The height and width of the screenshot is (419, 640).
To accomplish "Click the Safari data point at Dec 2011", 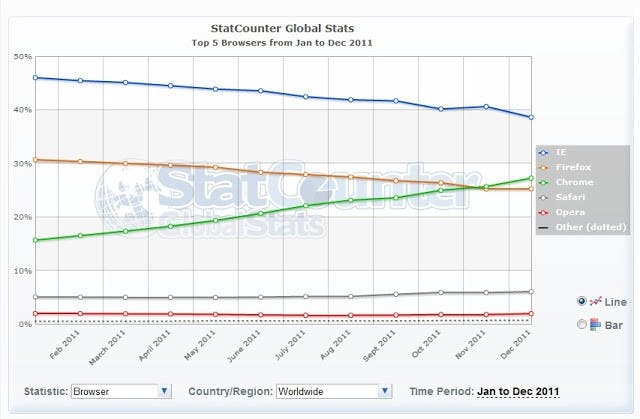I will [x=529, y=291].
